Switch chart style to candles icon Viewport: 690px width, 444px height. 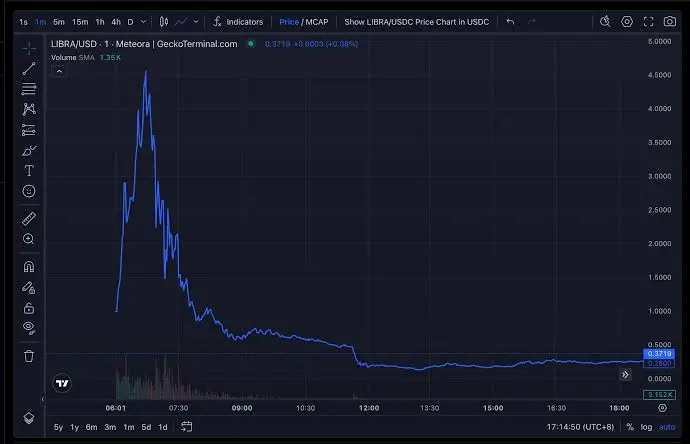pos(164,22)
